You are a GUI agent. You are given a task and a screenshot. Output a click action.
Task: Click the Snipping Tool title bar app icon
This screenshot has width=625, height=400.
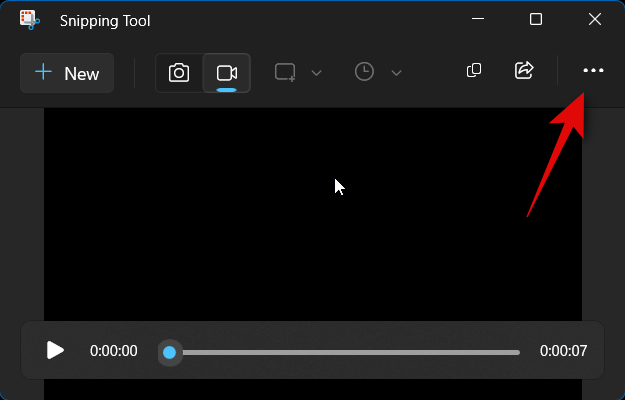[30, 20]
